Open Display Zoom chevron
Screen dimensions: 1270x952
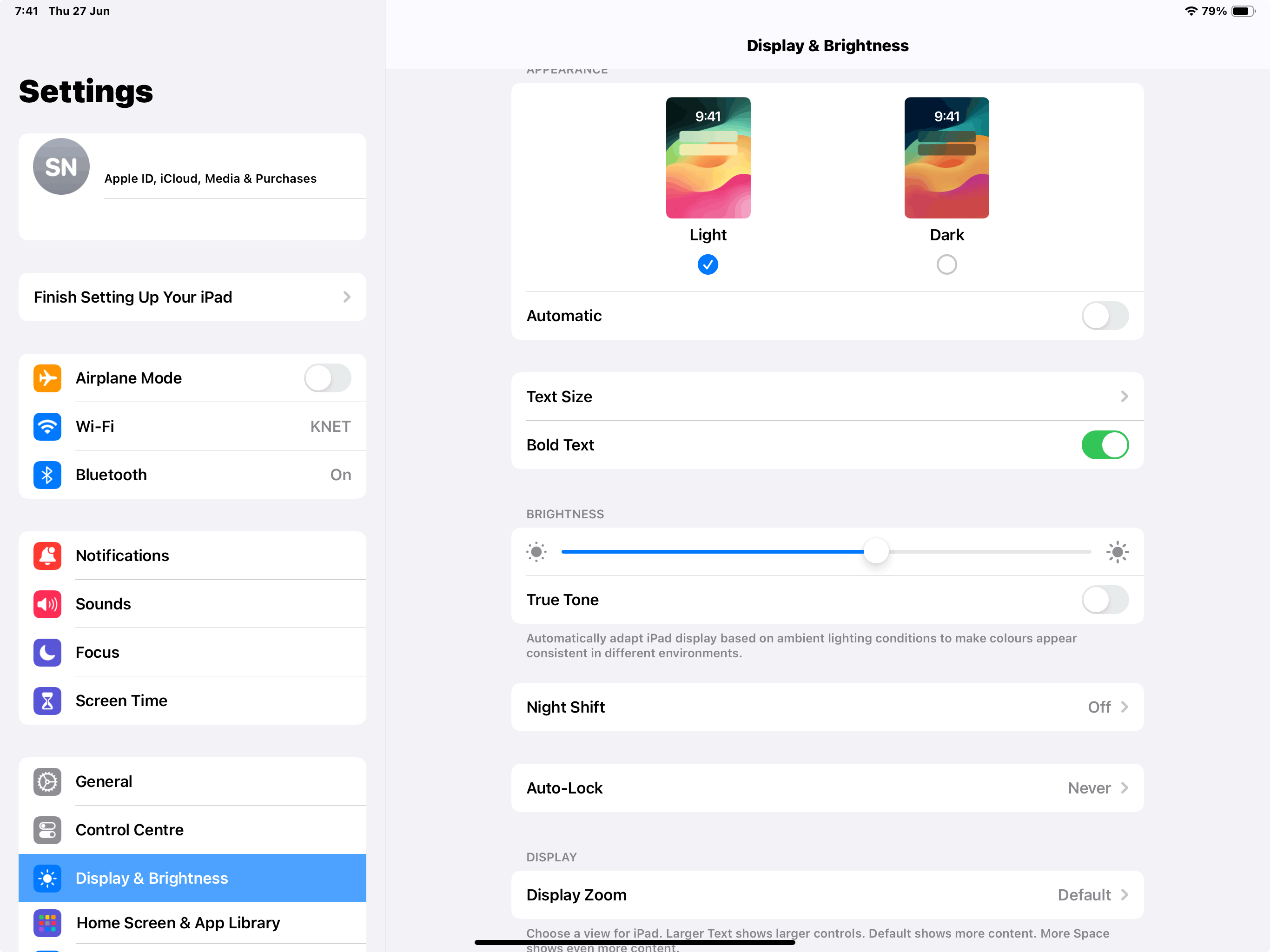click(1124, 894)
